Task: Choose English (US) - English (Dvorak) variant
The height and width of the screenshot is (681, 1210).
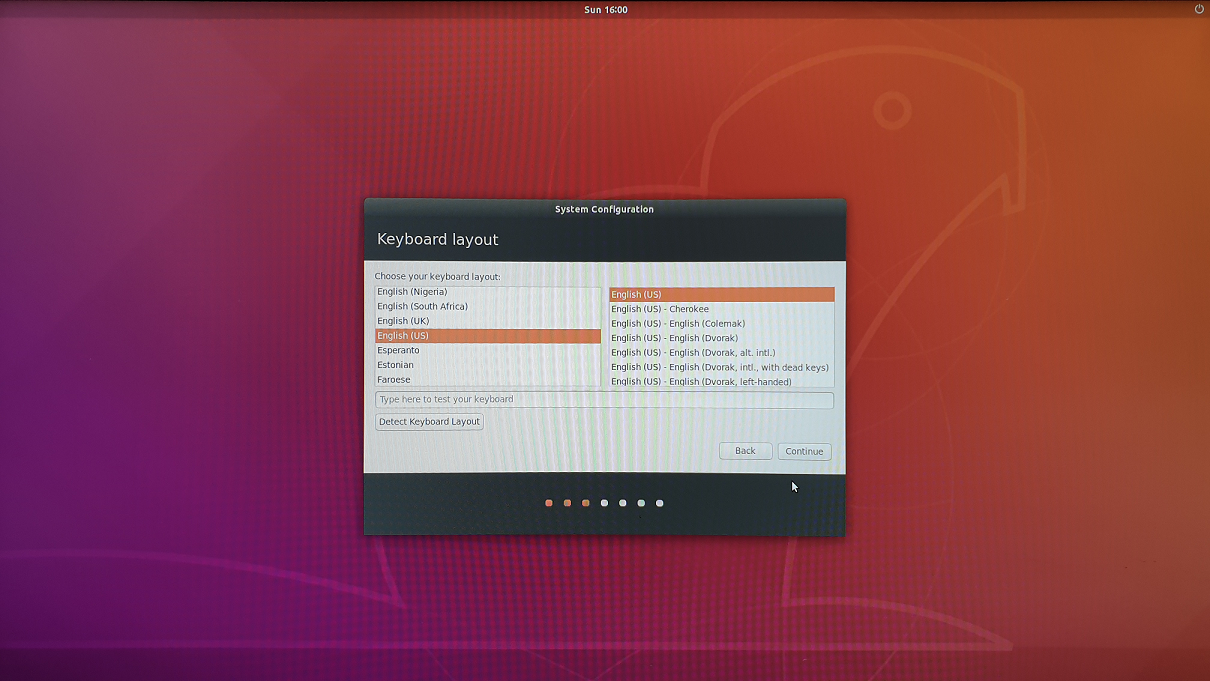Action: [721, 338]
